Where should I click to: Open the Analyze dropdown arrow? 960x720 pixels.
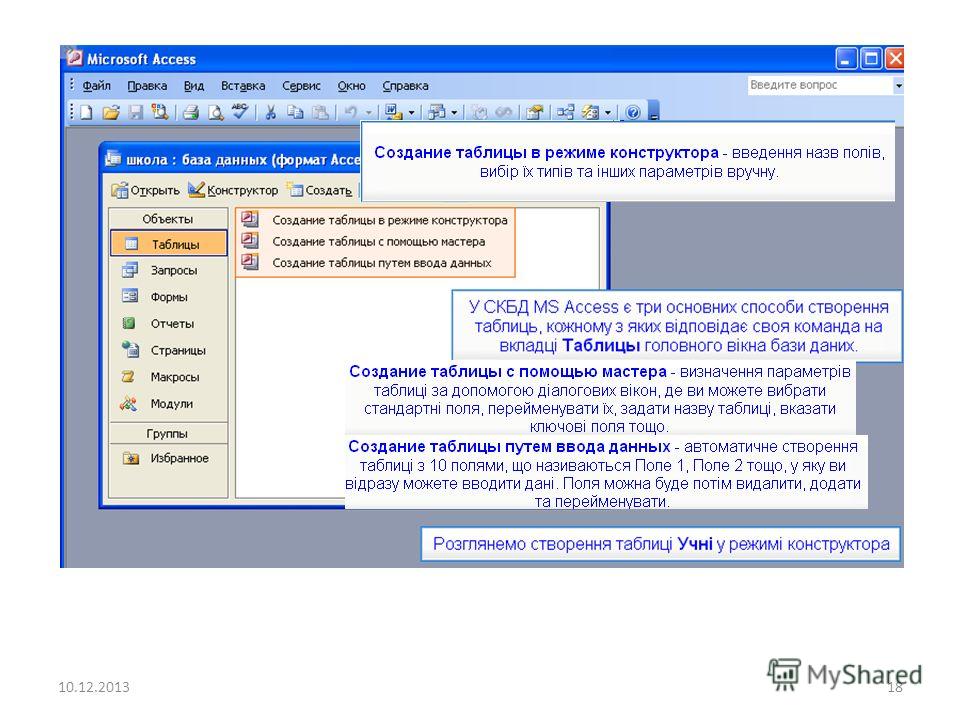[x=454, y=113]
